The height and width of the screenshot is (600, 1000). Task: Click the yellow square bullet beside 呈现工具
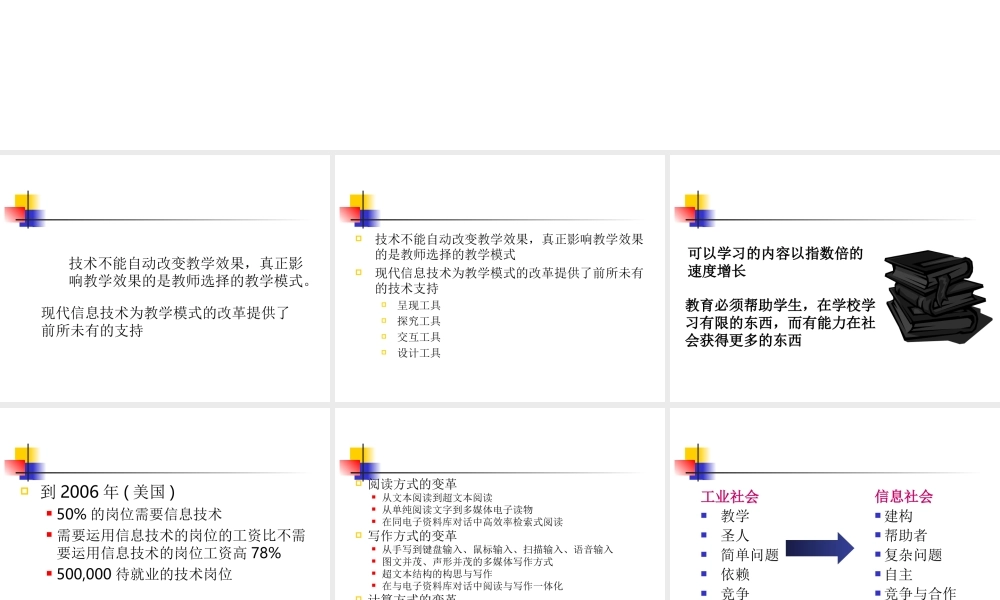384,305
